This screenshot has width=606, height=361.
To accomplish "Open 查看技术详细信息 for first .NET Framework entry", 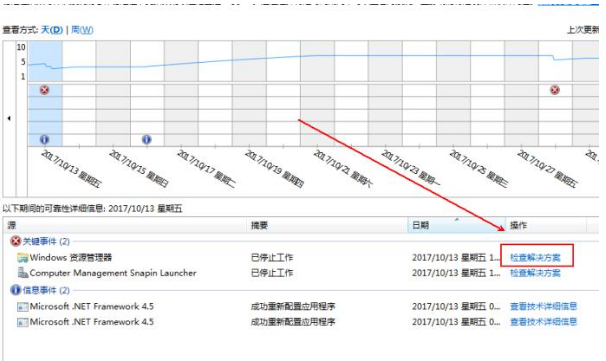I will coord(543,307).
